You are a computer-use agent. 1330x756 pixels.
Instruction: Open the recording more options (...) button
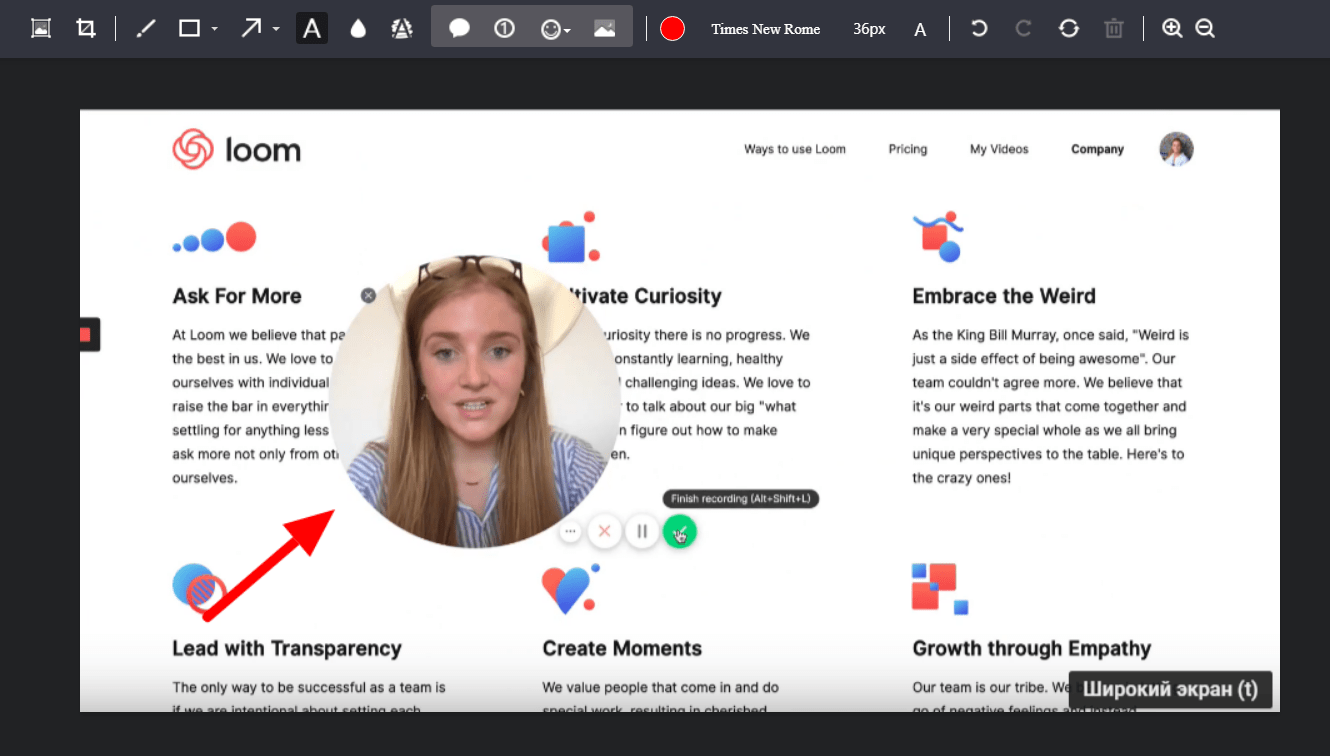571,532
